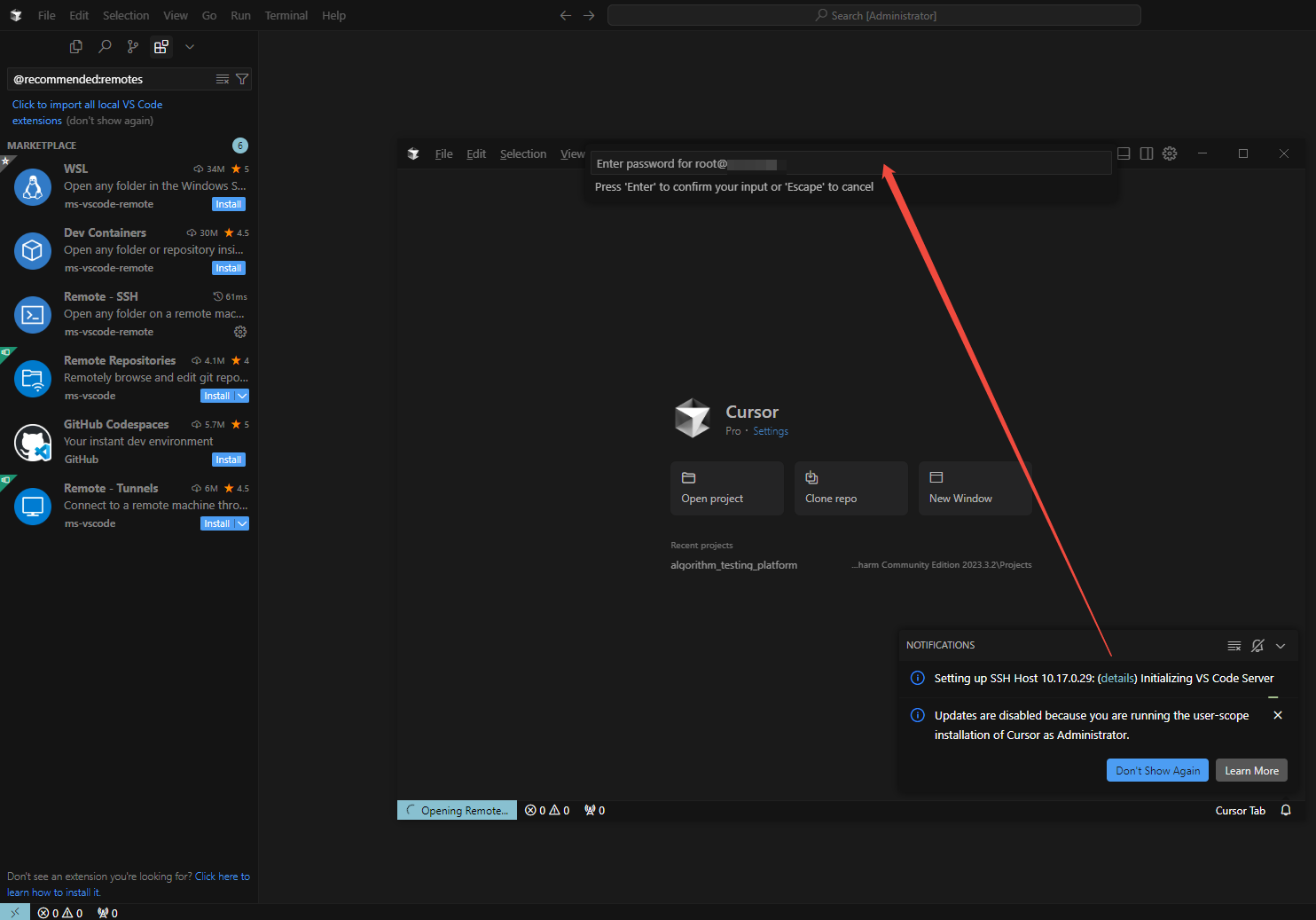Viewport: 1316px width, 920px height.
Task: Open the Remote Repositories extension icon
Action: tap(33, 379)
